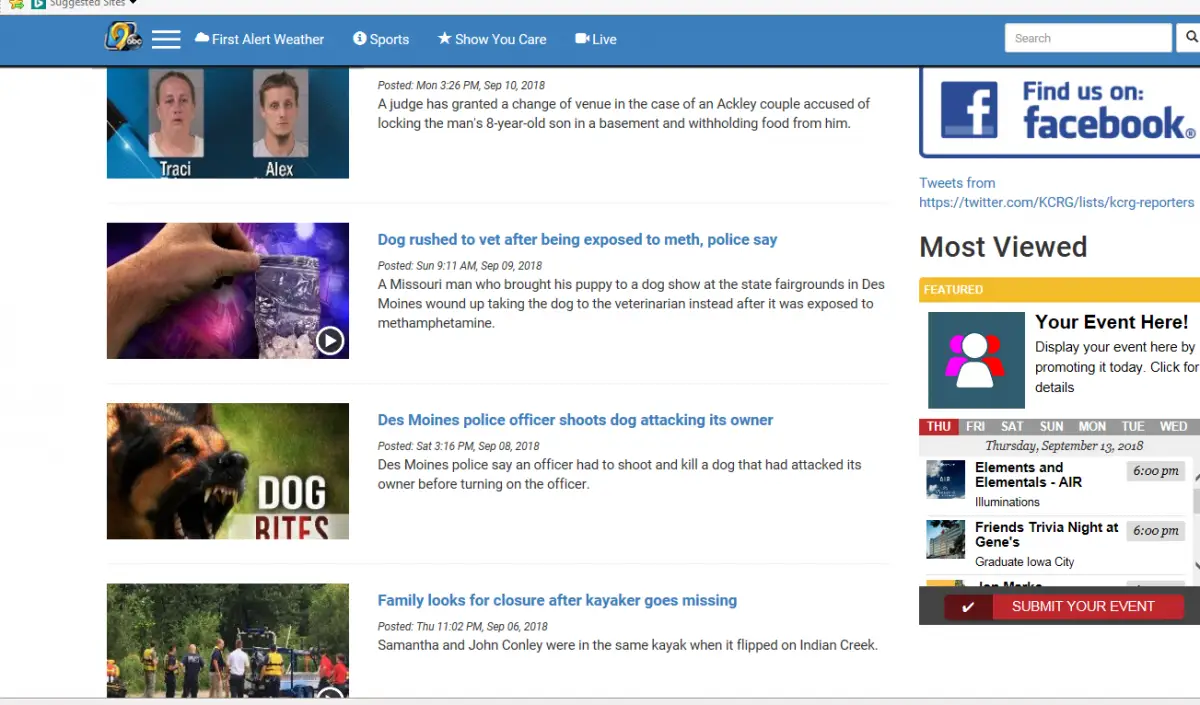This screenshot has width=1200, height=705.
Task: Open the meth dog story headline
Action: tap(577, 240)
